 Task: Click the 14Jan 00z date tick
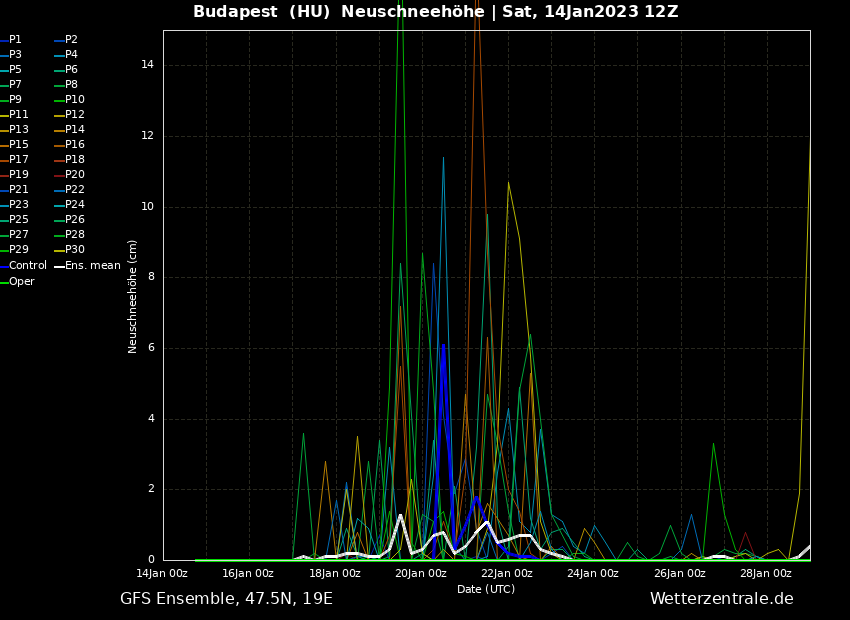click(162, 574)
